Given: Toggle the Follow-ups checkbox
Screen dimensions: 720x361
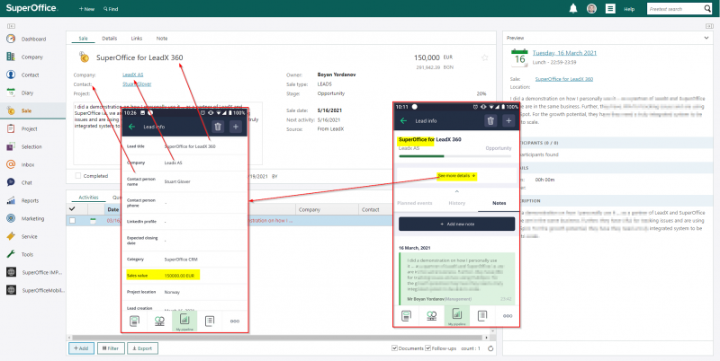Looking at the screenshot, I should click(x=428, y=348).
